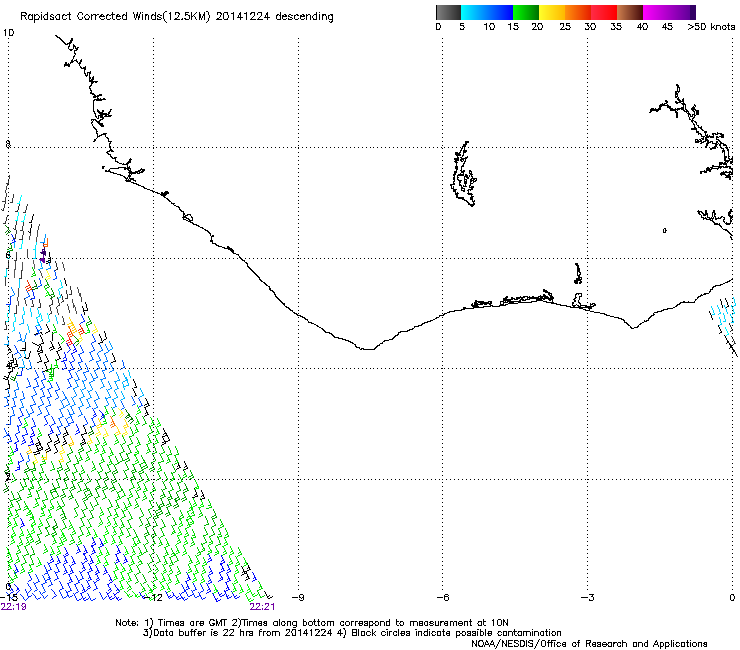
Task: Click the '-3' longitude axis label
Action: [x=587, y=597]
